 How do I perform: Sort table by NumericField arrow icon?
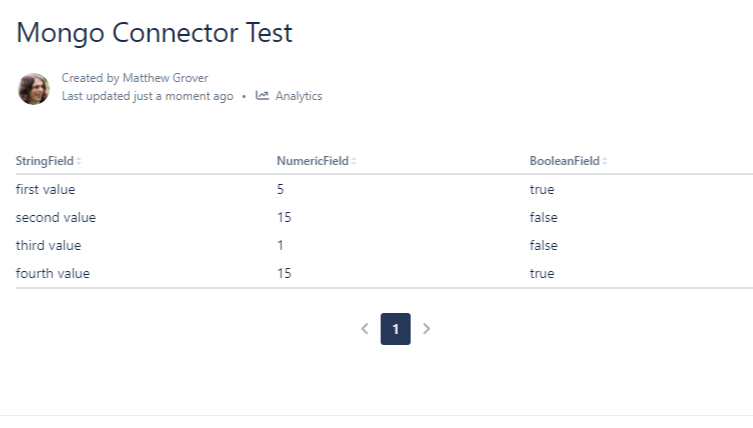tap(354, 161)
